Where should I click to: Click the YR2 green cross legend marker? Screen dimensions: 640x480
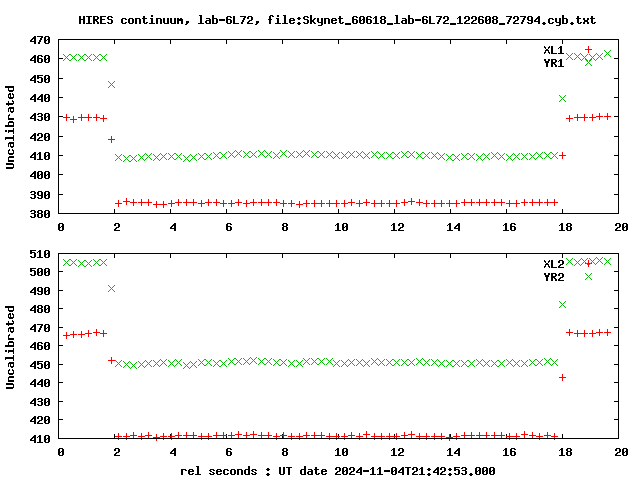coord(589,276)
